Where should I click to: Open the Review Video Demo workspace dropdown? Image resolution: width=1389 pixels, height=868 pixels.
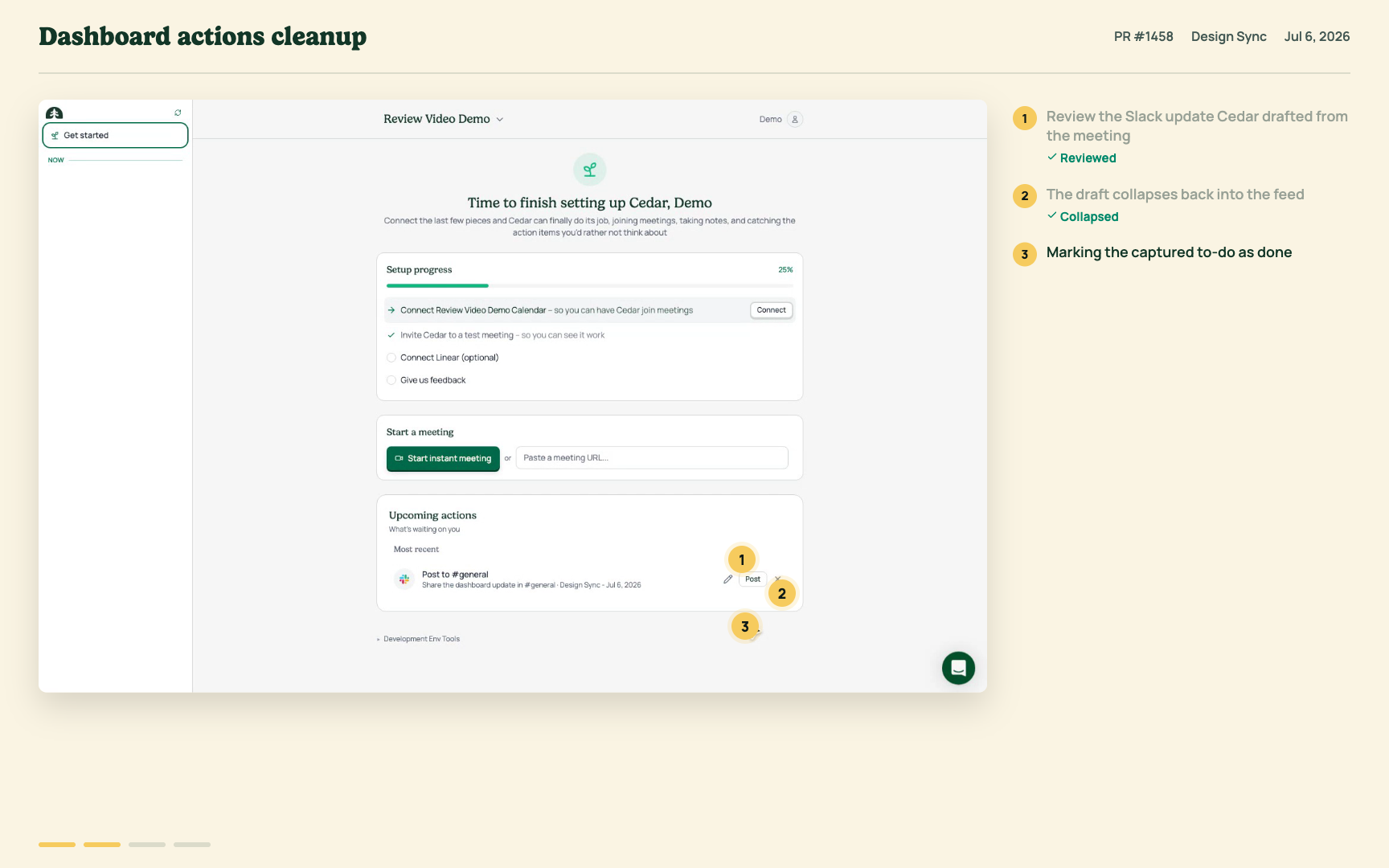444,119
